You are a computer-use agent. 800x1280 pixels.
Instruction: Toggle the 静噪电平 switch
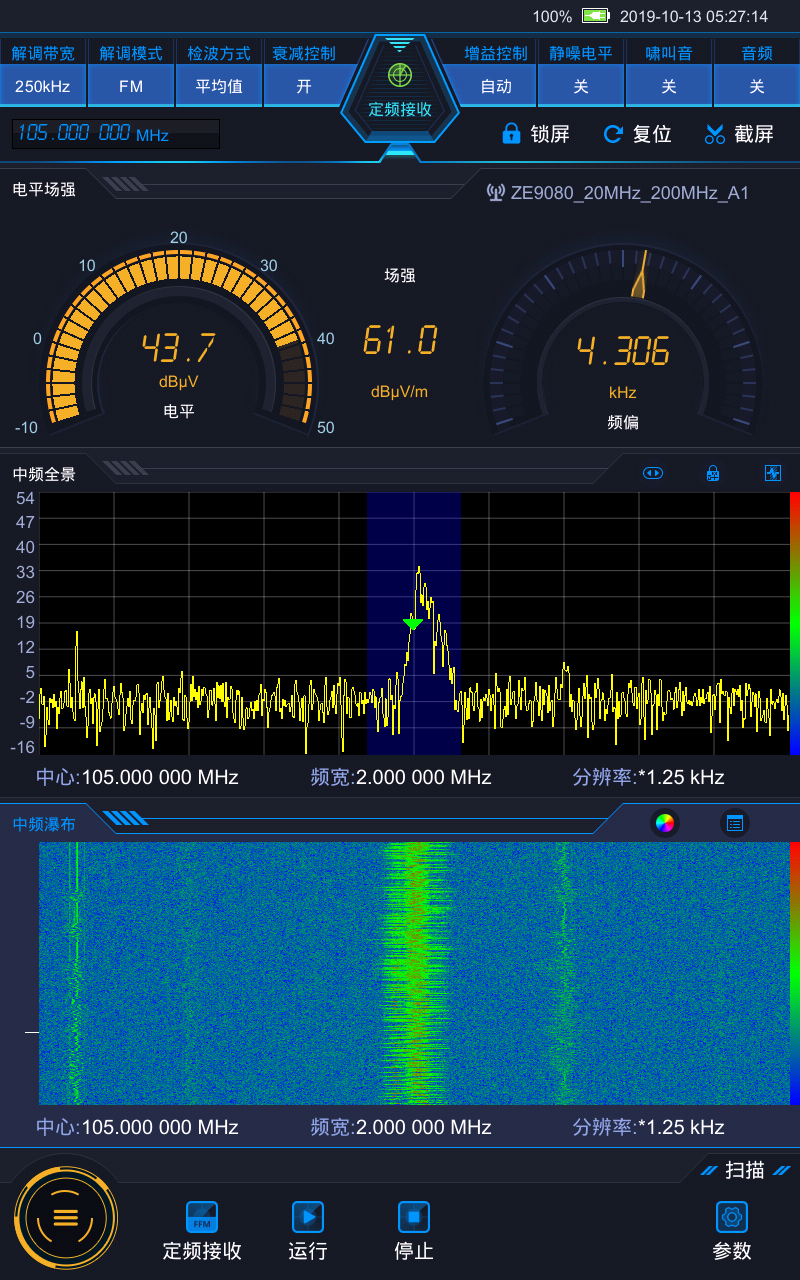point(581,86)
